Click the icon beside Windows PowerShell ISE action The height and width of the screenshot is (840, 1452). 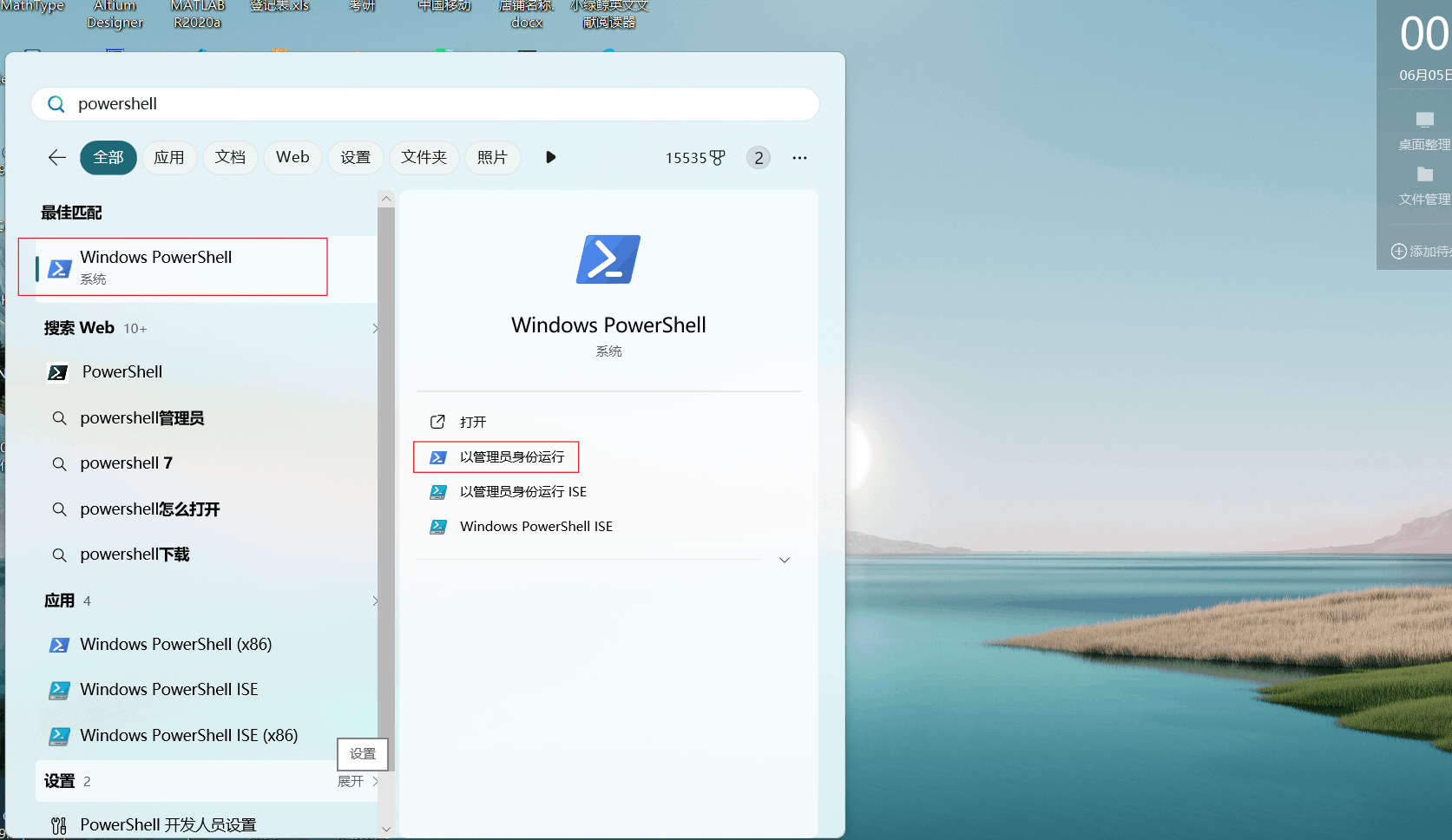click(x=438, y=527)
